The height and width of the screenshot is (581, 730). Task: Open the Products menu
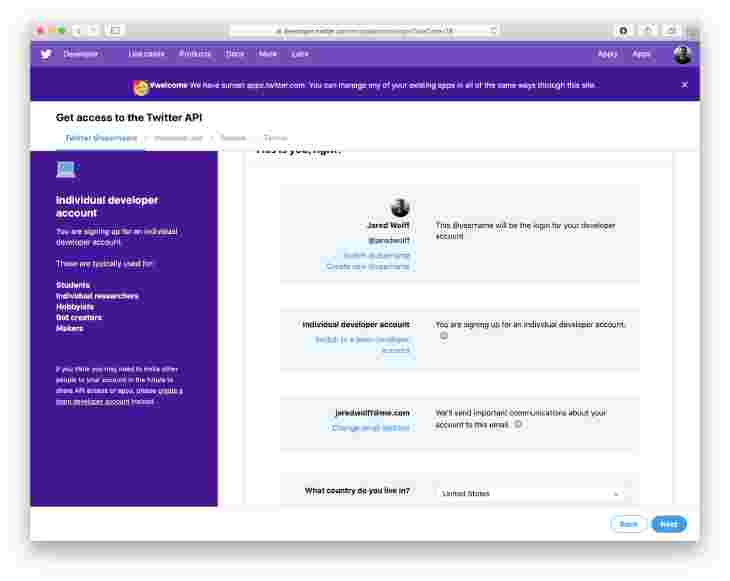[x=195, y=54]
